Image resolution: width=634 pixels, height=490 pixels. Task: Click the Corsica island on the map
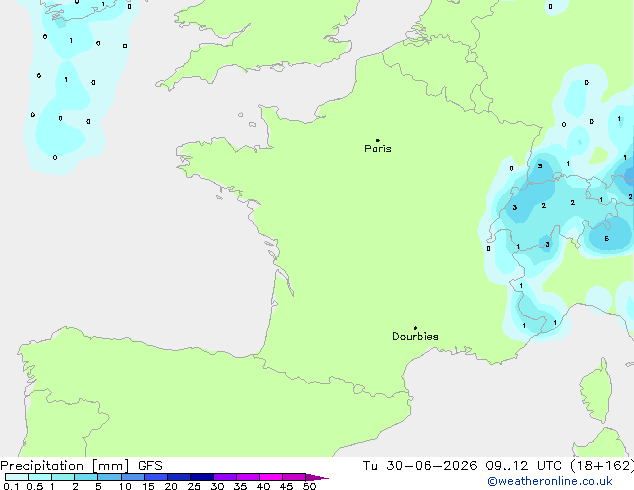pyautogui.click(x=597, y=391)
